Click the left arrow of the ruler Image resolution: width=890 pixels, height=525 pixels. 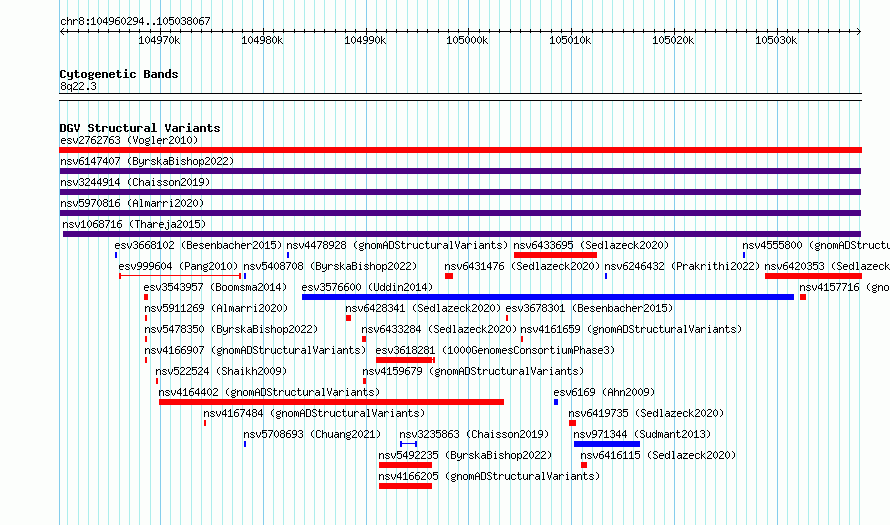click(62, 31)
